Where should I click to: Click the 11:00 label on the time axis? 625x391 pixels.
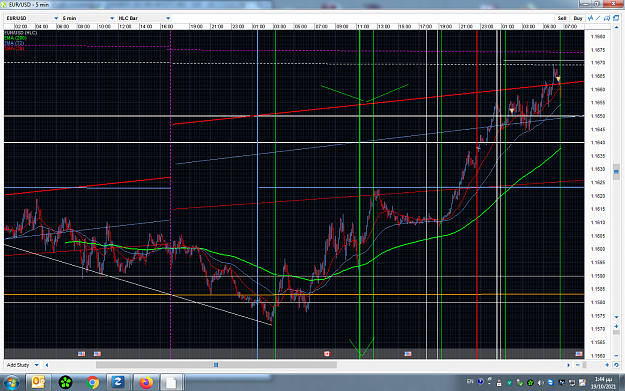[363, 27]
